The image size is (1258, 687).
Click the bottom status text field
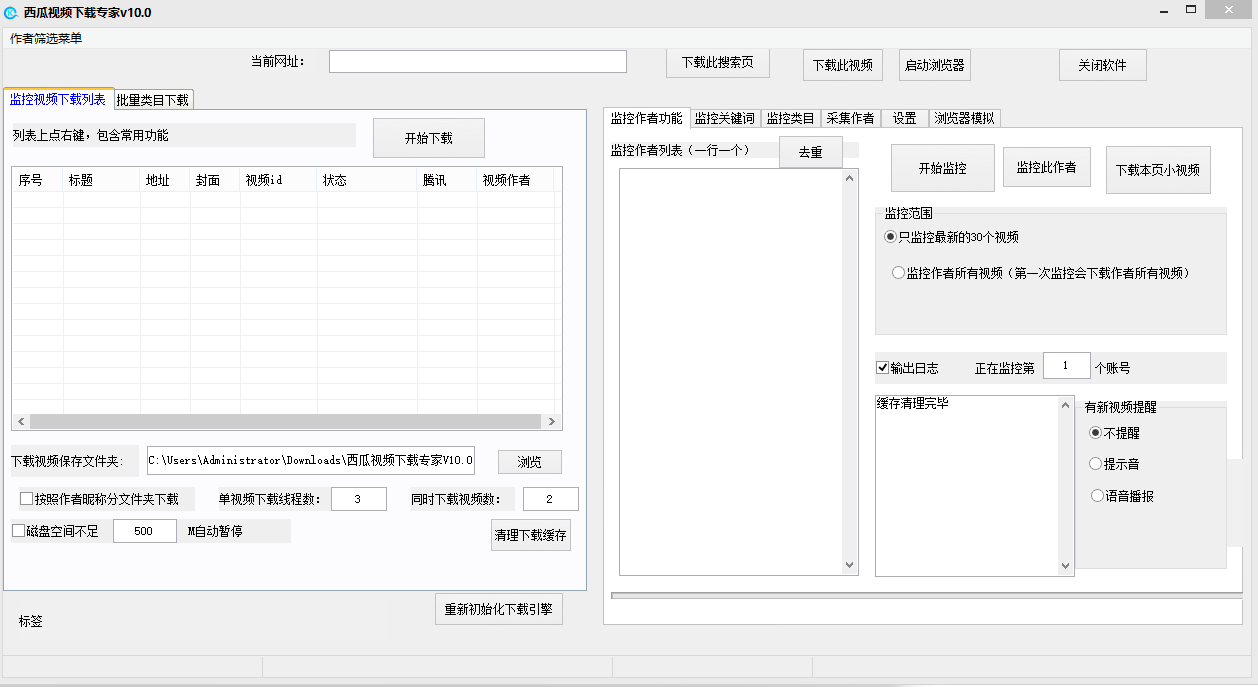pos(926,611)
